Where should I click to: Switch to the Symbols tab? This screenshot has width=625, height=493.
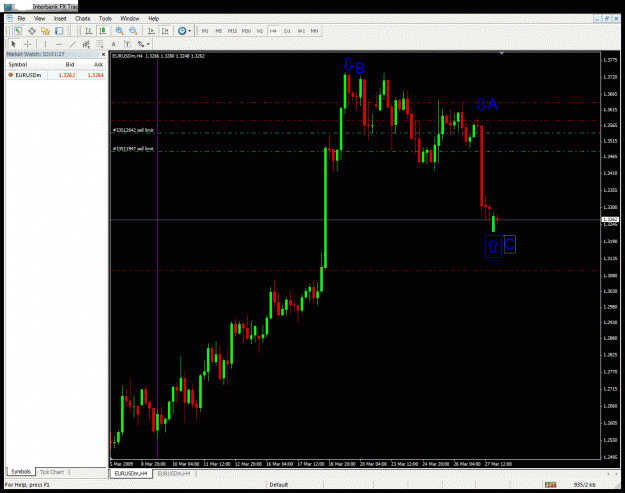(21, 471)
